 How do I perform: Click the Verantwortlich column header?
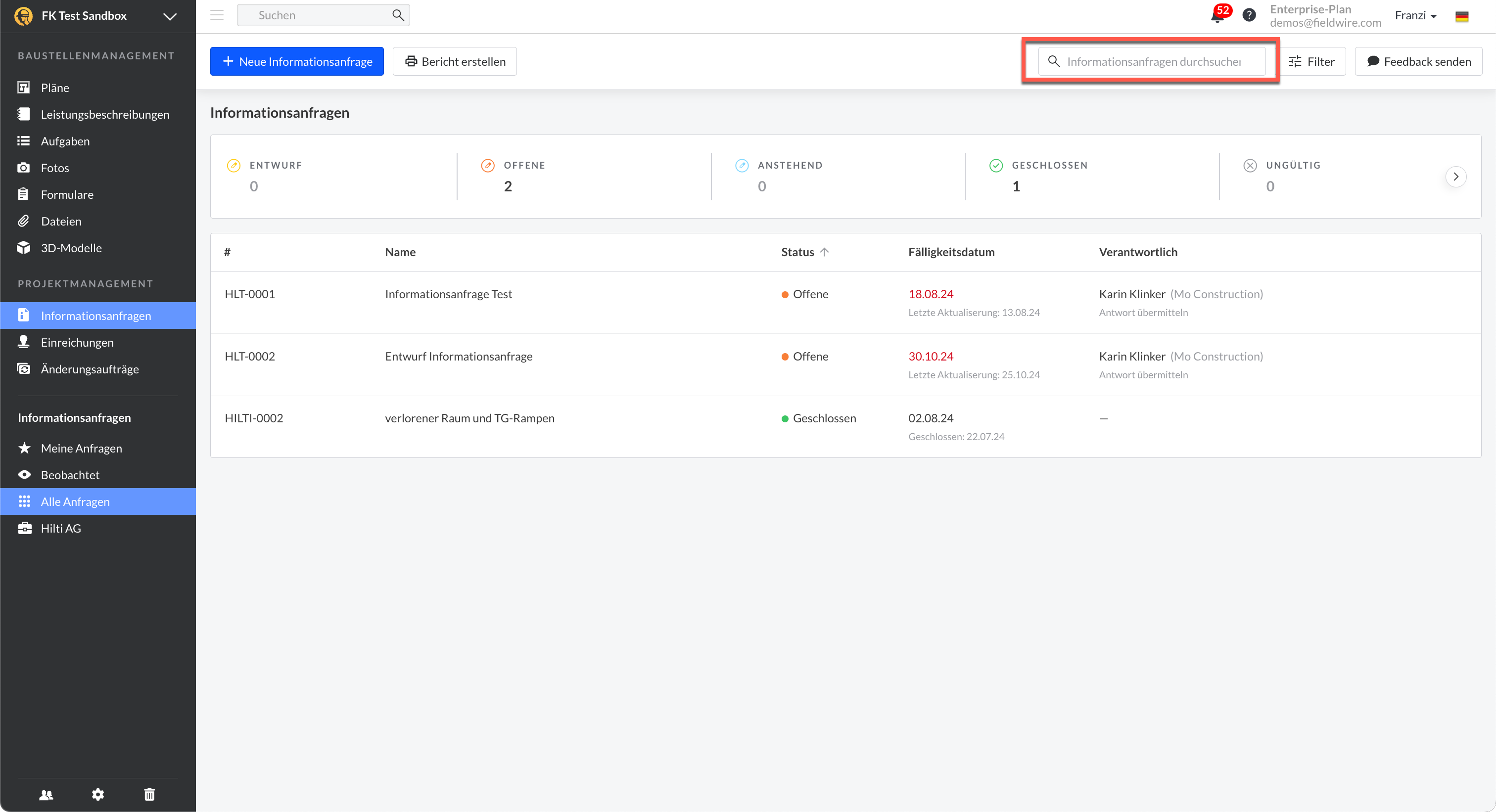1138,252
